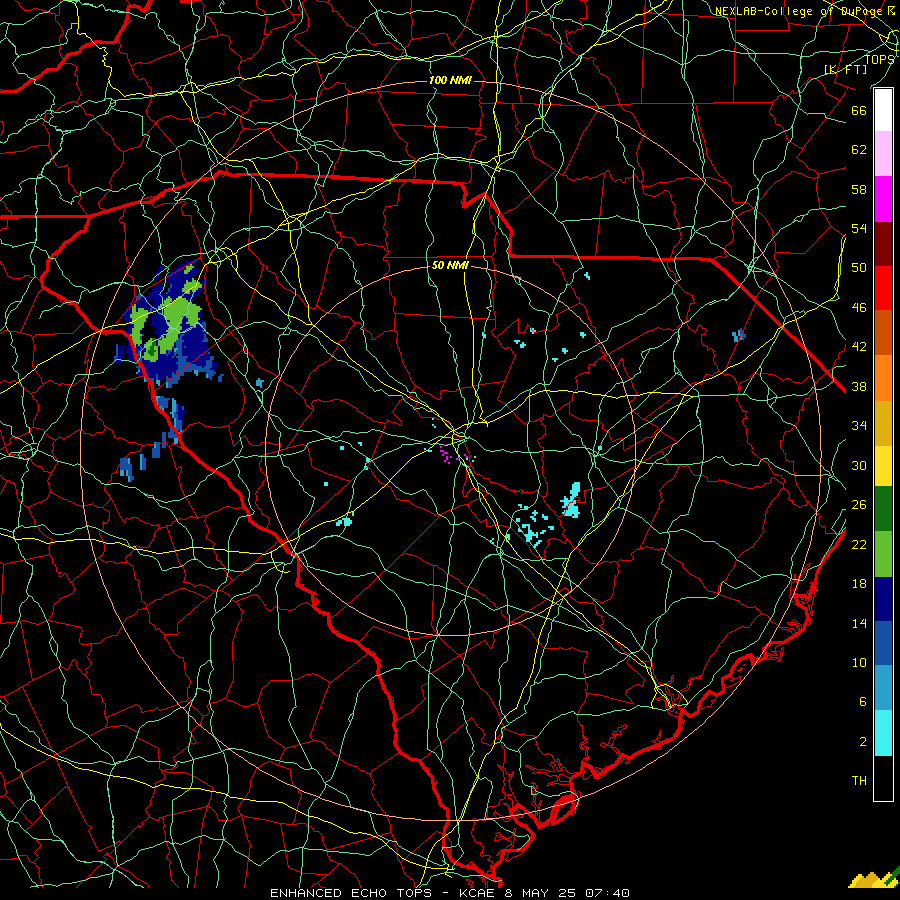900x900 pixels.
Task: Click the 58 legend value
Action: [859, 189]
